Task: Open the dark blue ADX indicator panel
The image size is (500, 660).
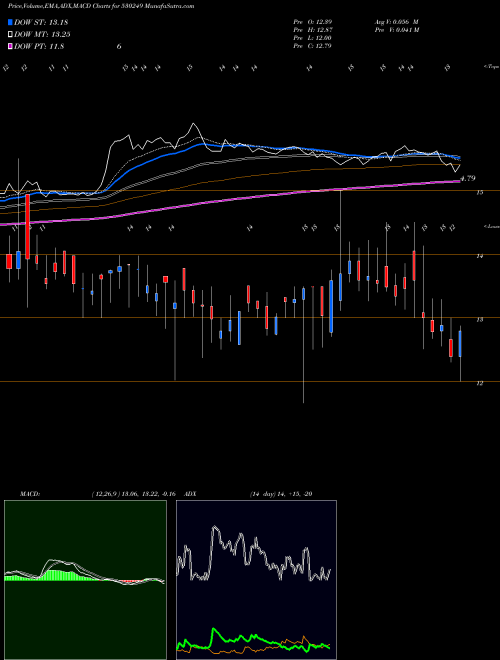Action: (x=256, y=580)
